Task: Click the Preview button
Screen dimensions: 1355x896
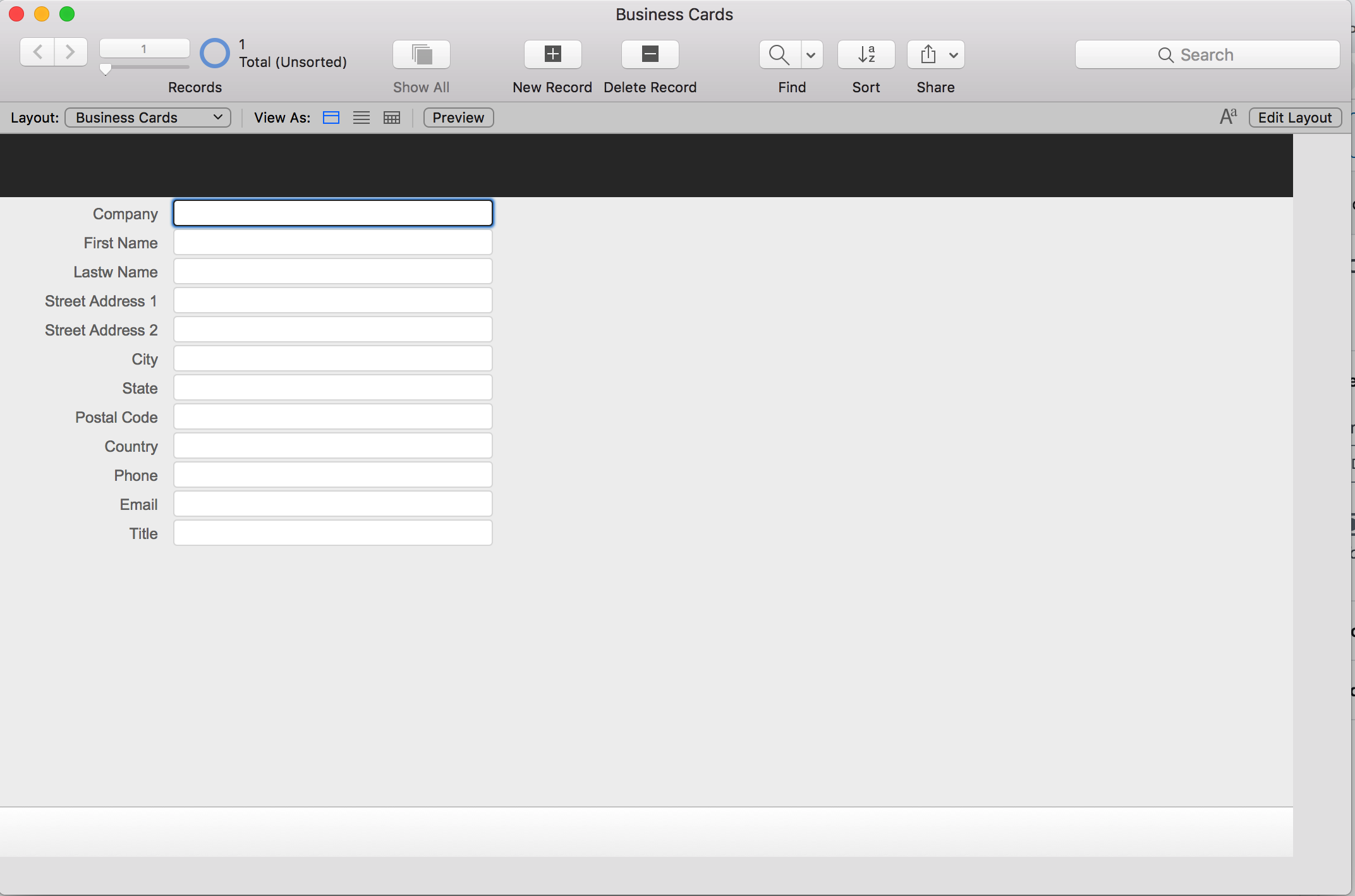Action: pyautogui.click(x=458, y=118)
